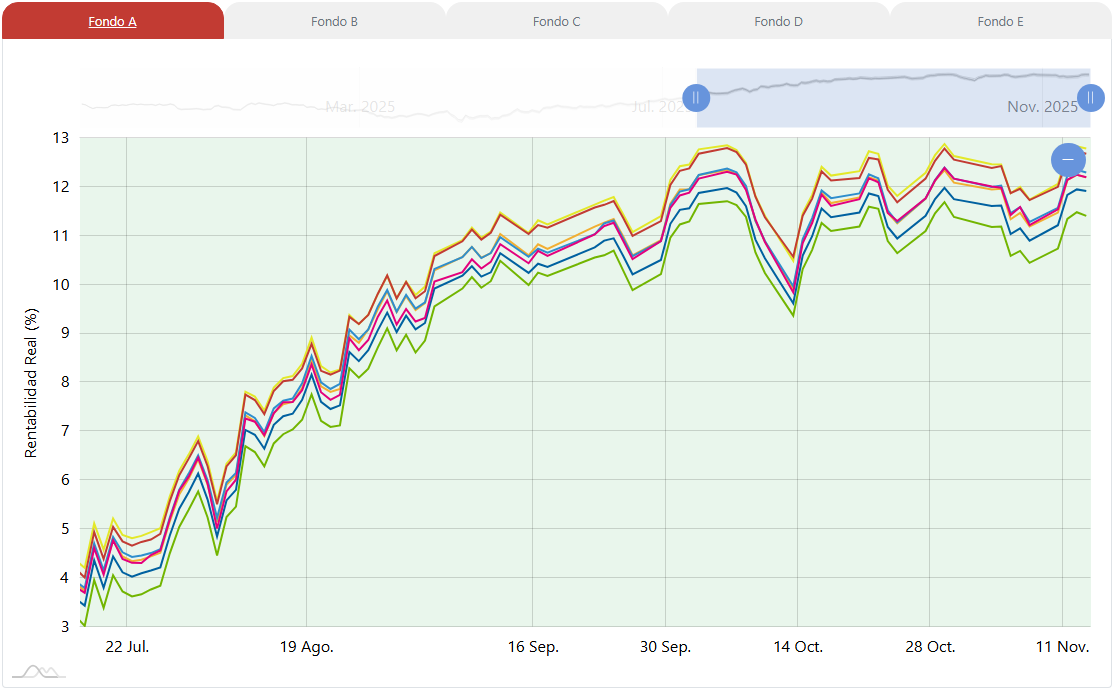Image resolution: width=1114 pixels, height=690 pixels.
Task: Click the 22 Jul. date axis label
Action: [x=127, y=647]
